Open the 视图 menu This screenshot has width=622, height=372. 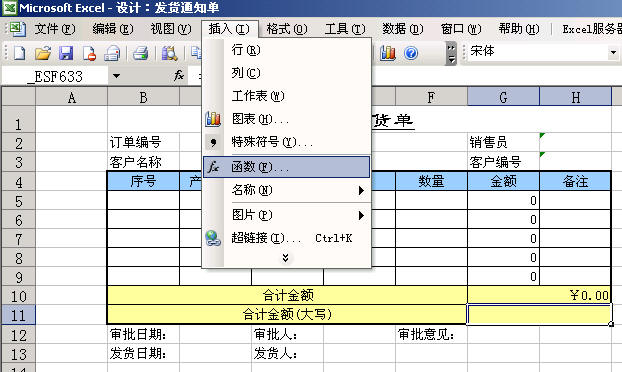pyautogui.click(x=171, y=29)
